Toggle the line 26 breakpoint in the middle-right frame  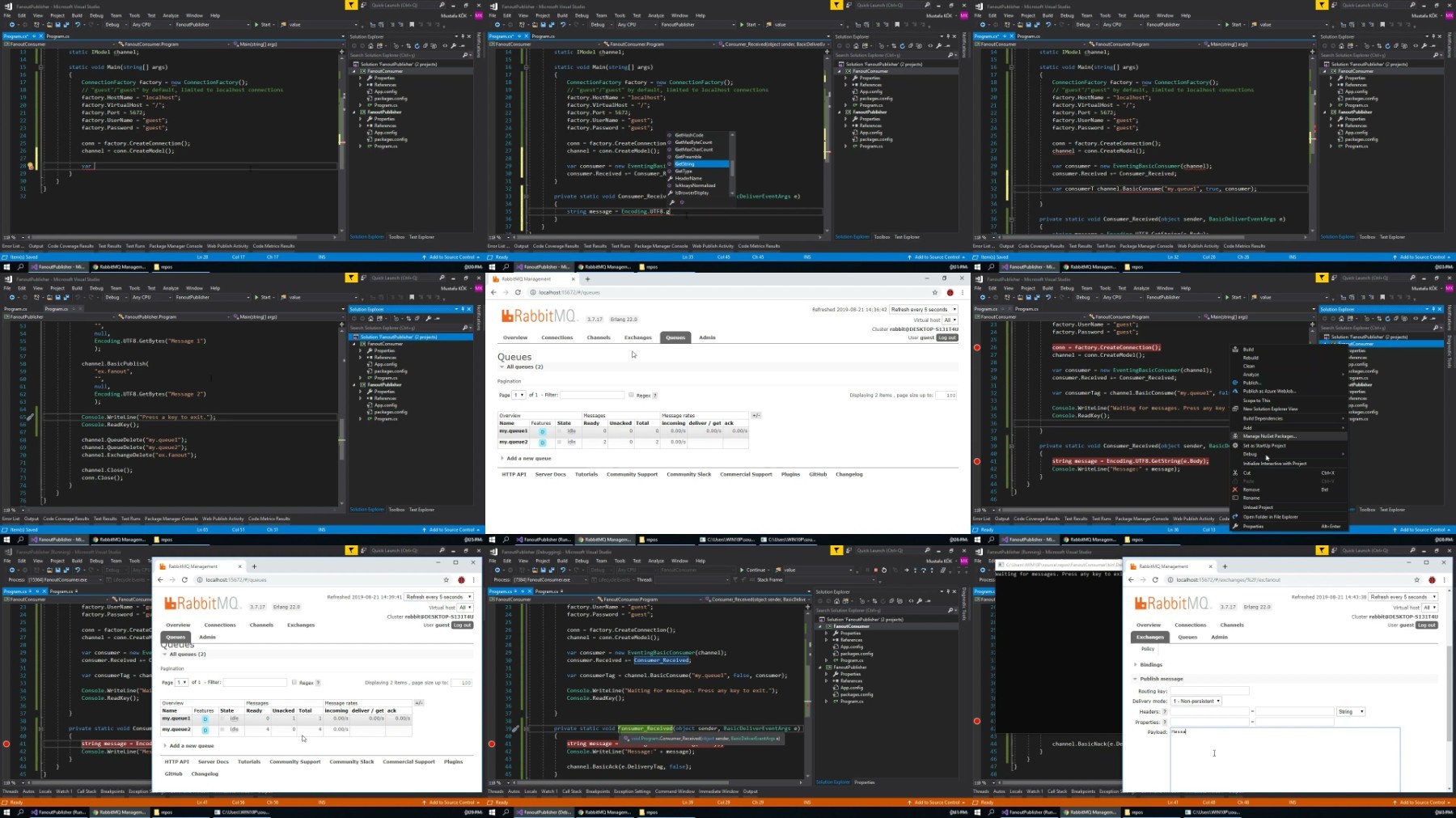click(976, 347)
